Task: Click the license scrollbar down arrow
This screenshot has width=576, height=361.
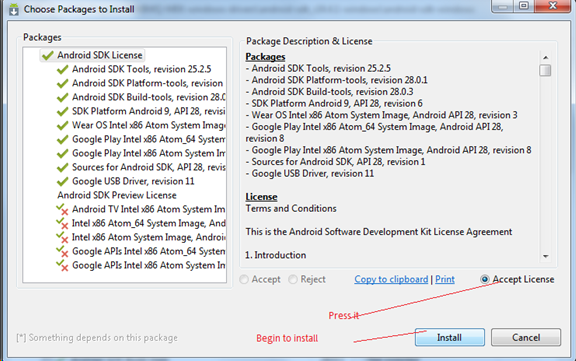Action: (546, 256)
